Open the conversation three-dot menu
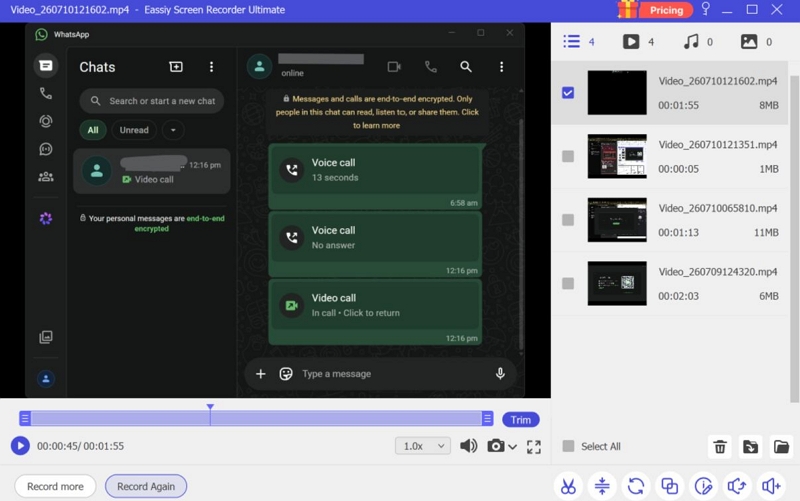The height and width of the screenshot is (501, 800). point(502,67)
